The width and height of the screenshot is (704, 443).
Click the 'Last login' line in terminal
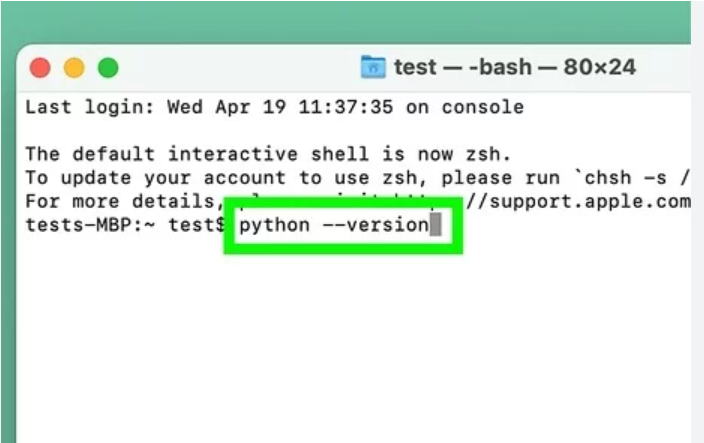274,107
